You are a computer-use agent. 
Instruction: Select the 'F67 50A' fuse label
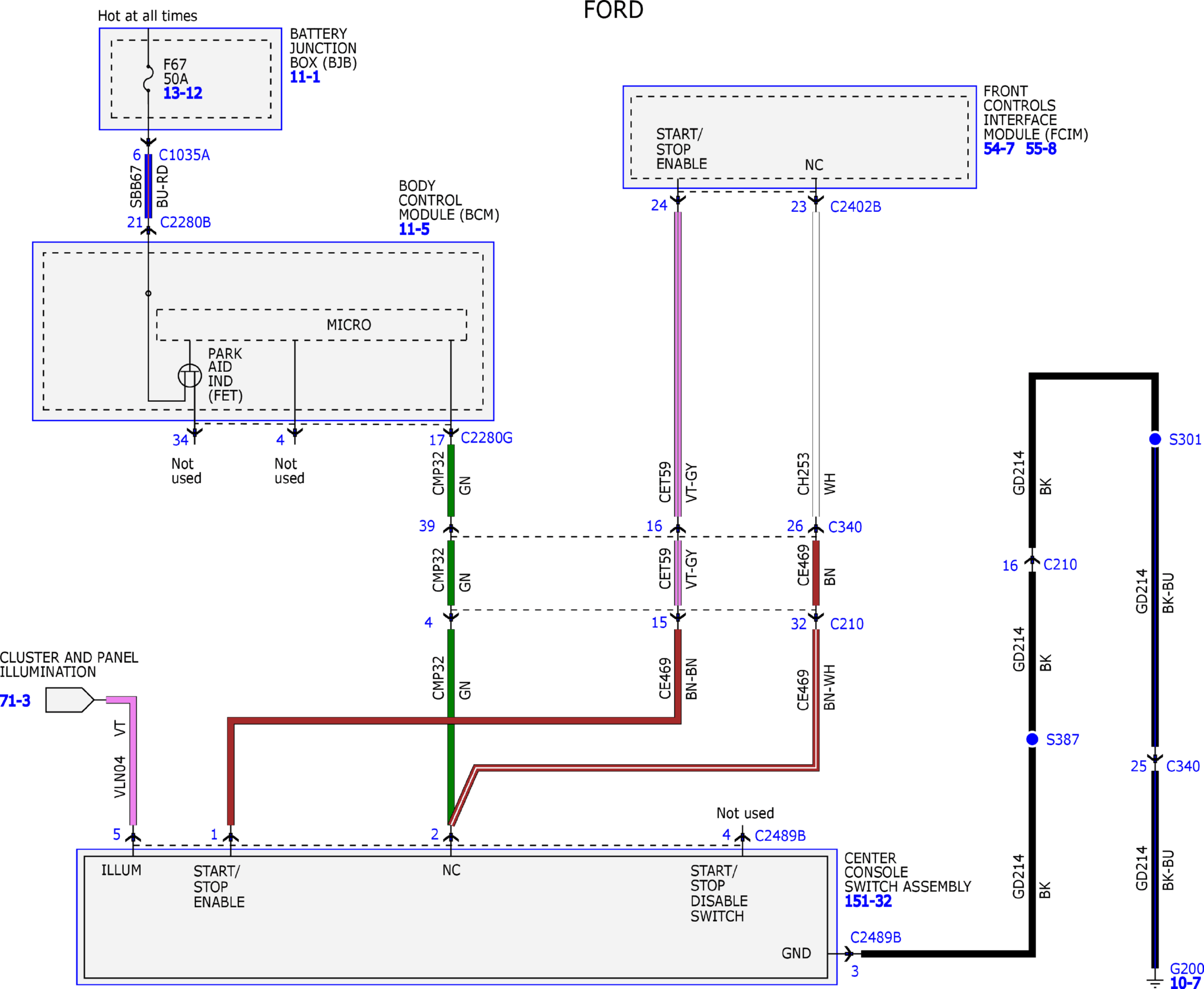click(x=175, y=72)
